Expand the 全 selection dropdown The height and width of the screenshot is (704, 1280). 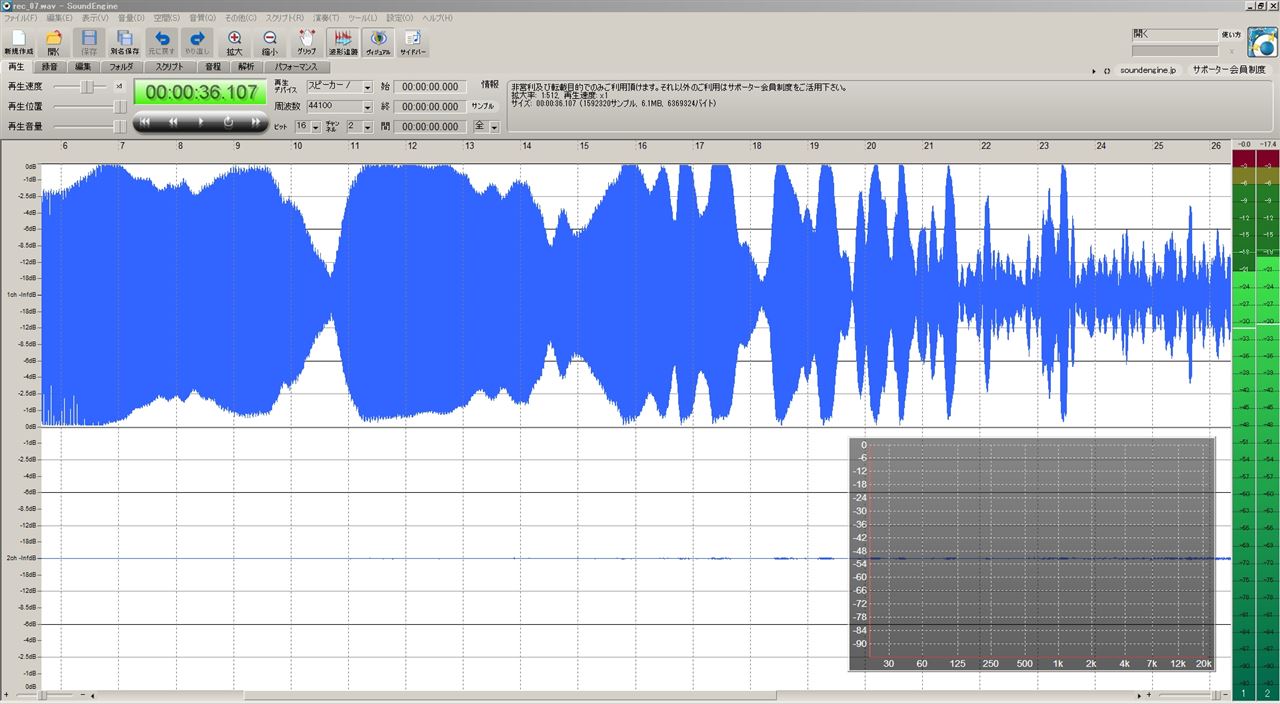(x=494, y=127)
